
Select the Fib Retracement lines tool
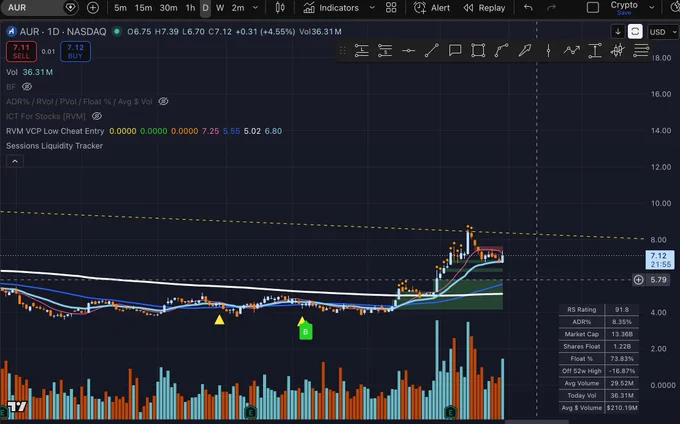641,51
